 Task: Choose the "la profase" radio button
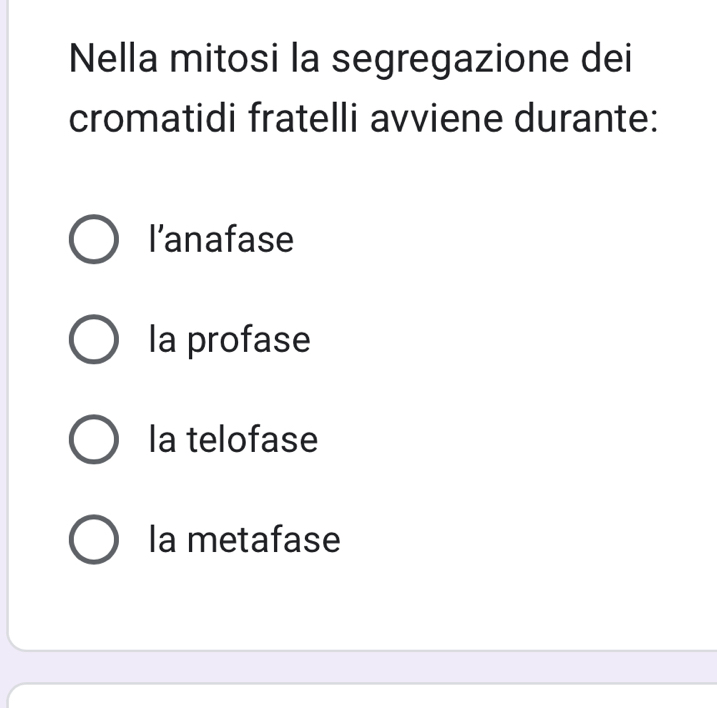pos(92,341)
